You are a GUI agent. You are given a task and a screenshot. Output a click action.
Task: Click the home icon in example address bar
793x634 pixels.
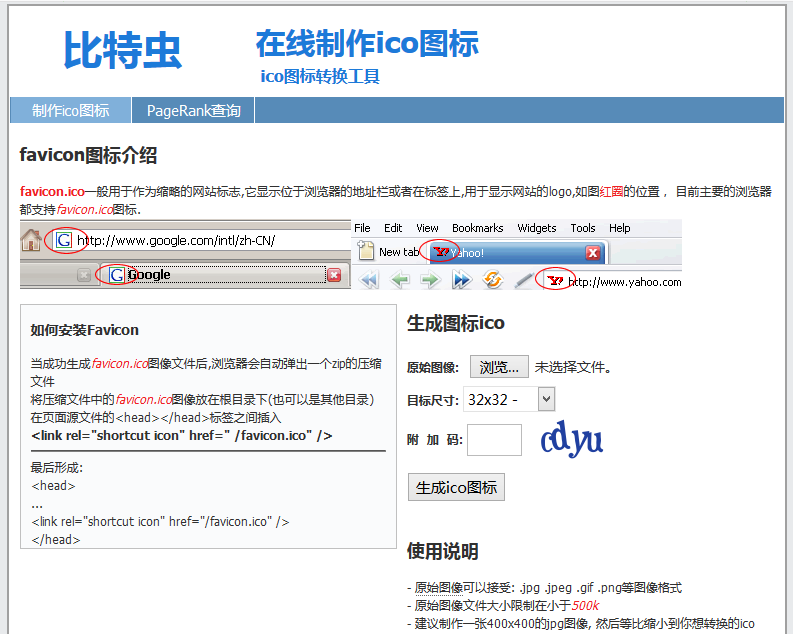click(x=31, y=240)
